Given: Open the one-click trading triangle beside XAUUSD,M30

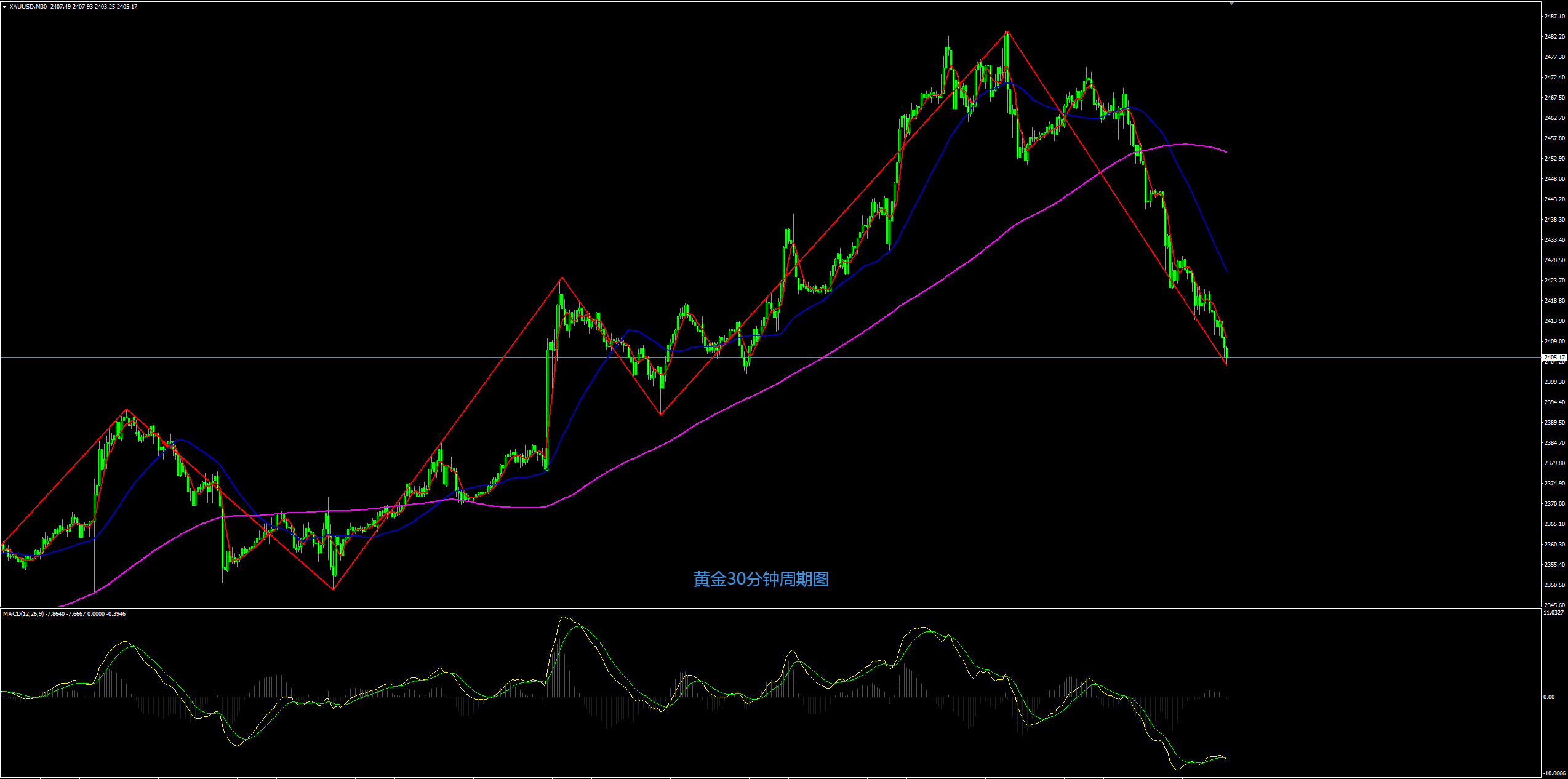Looking at the screenshot, I should 5,7.
